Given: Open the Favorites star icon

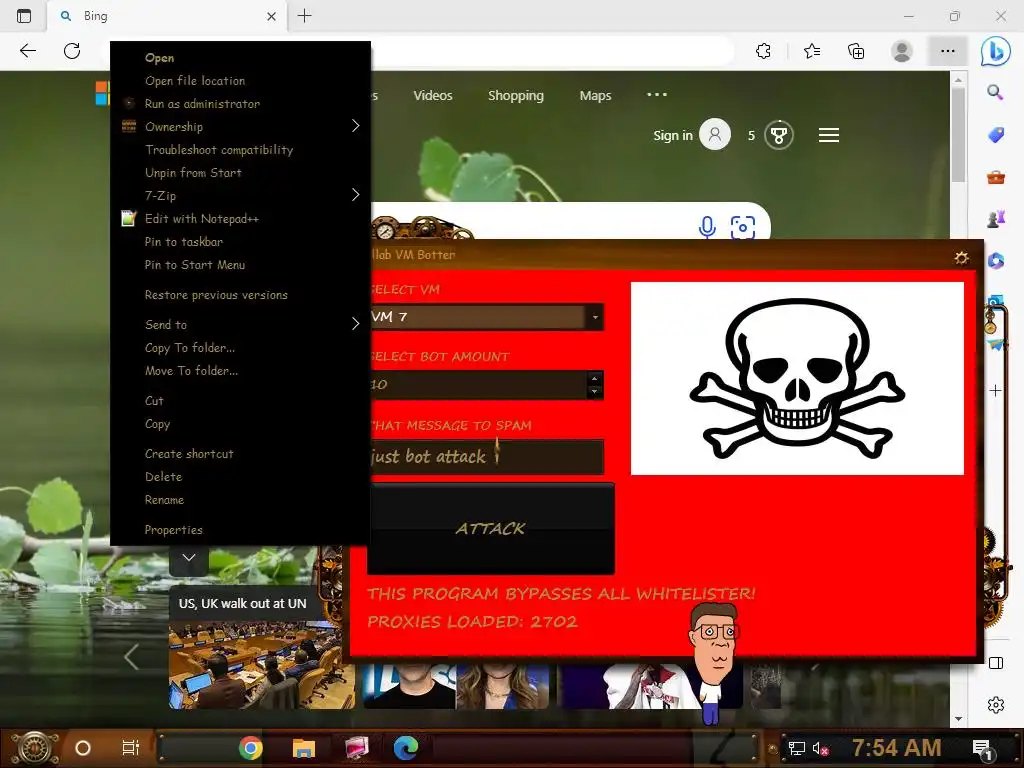Looking at the screenshot, I should coord(812,51).
